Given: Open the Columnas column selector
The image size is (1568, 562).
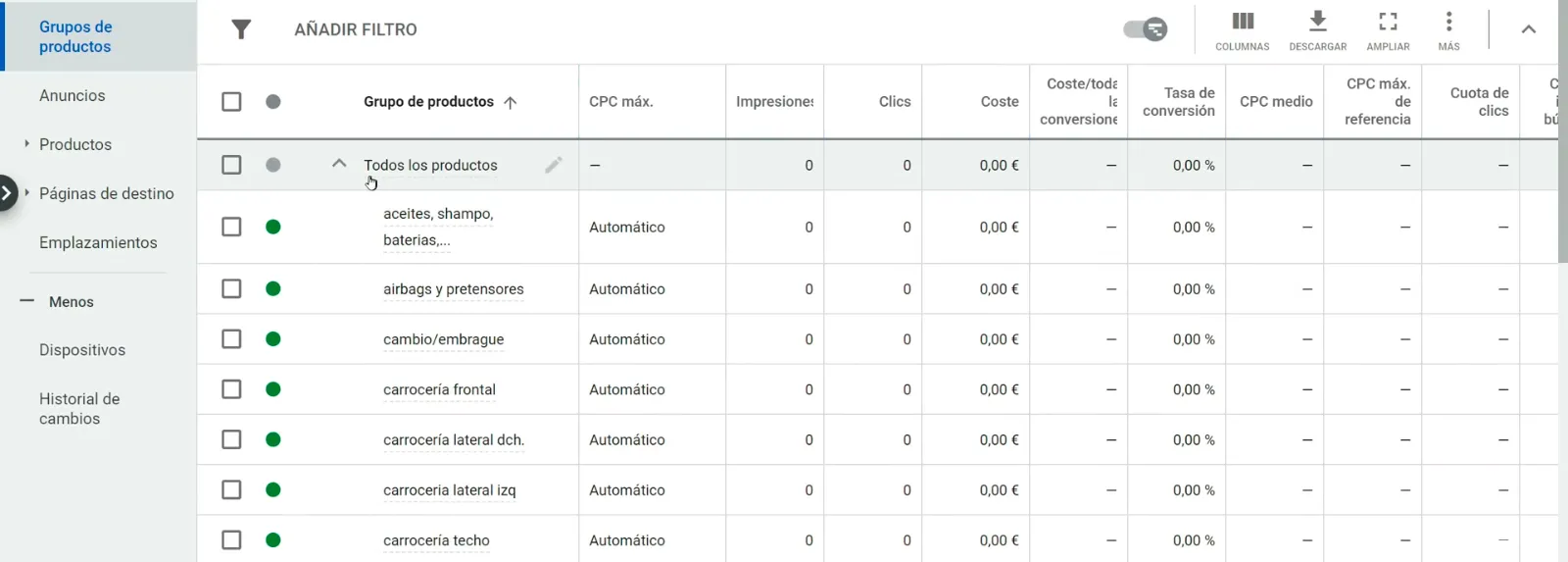Looking at the screenshot, I should point(1242,30).
